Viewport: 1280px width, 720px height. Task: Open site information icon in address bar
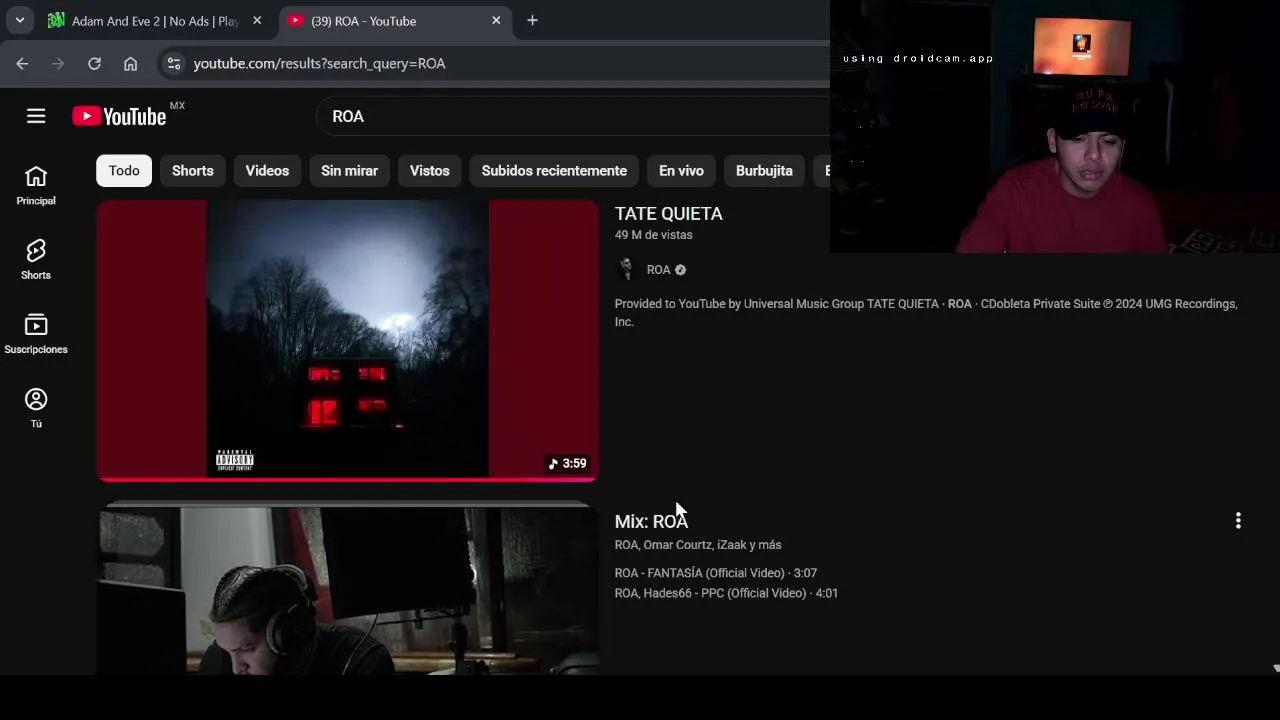point(173,63)
